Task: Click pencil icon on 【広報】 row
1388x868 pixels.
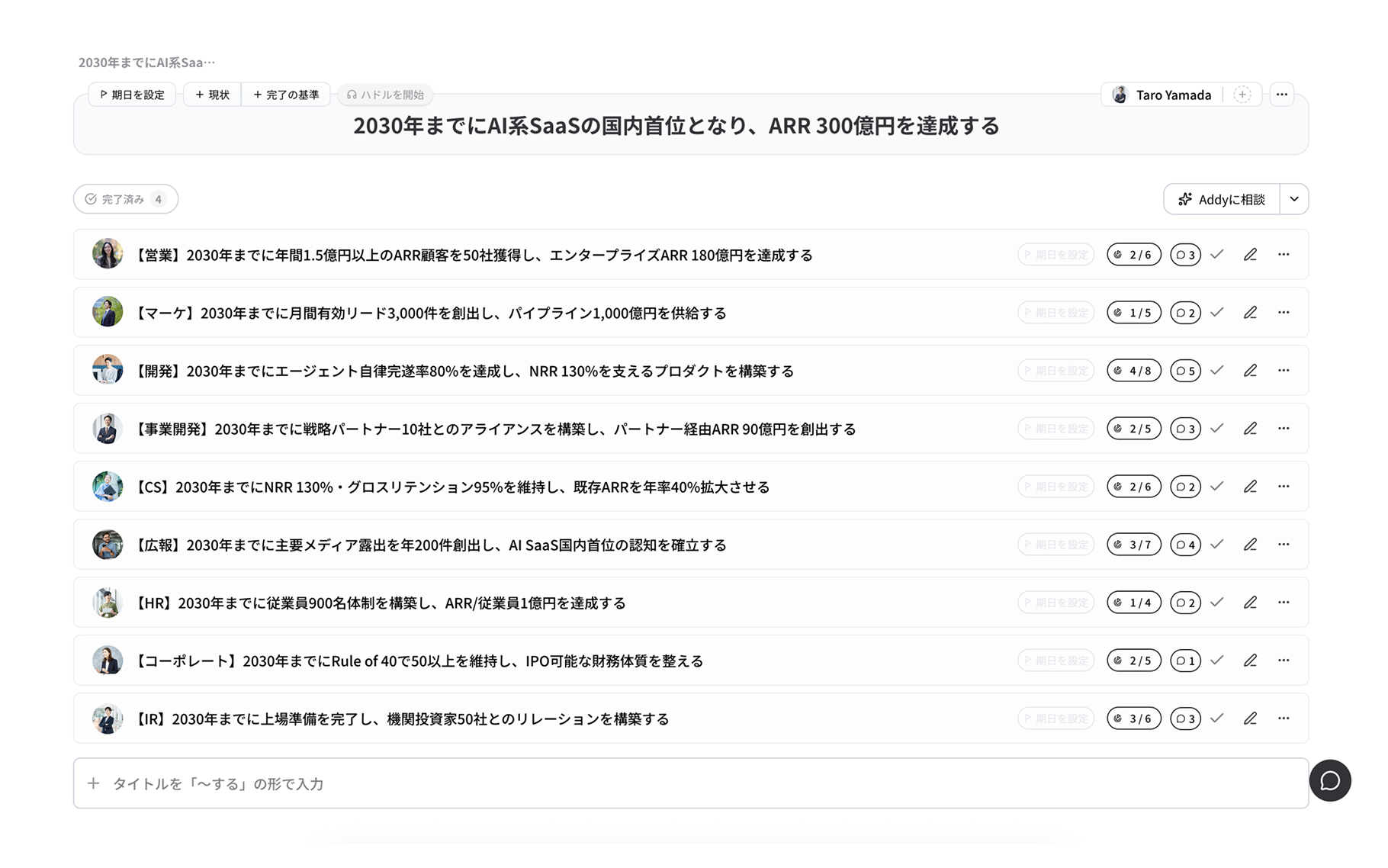Action: (x=1250, y=545)
